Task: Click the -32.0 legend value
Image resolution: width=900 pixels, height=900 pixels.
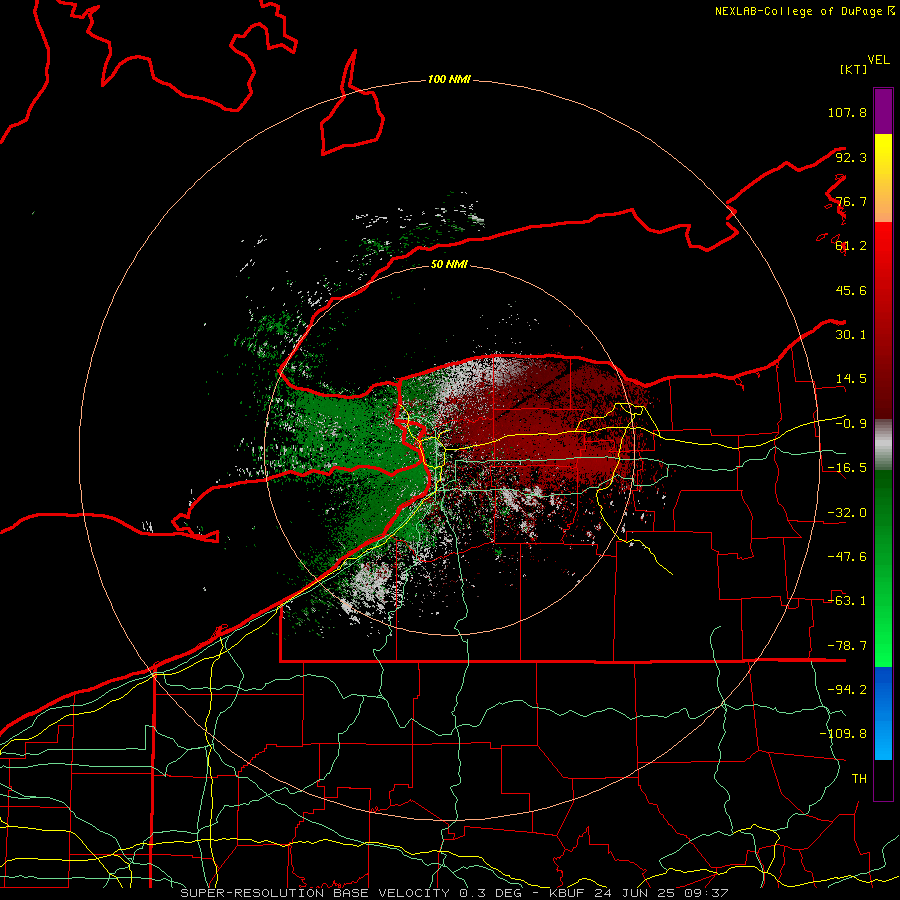Action: click(x=847, y=513)
